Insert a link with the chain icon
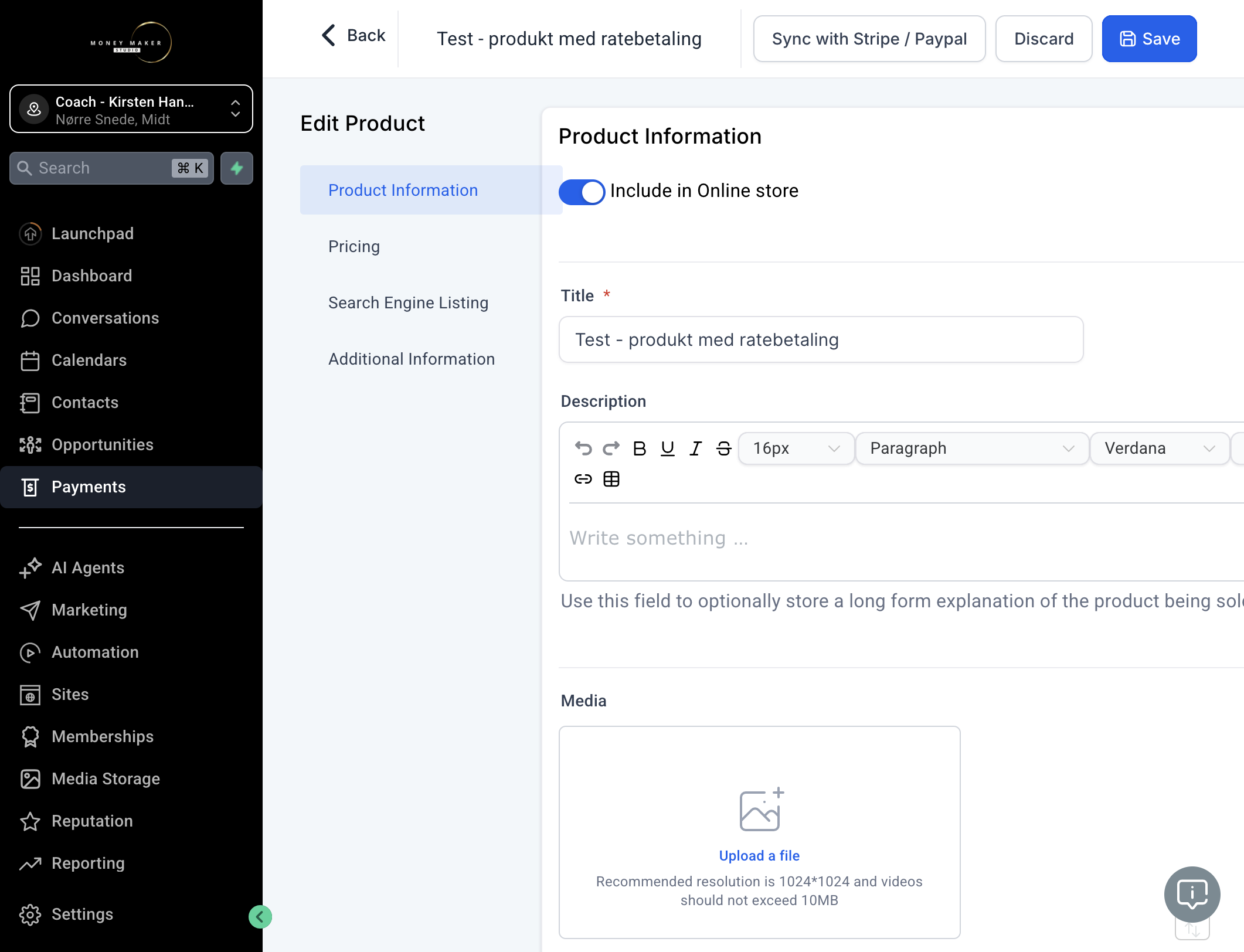 coord(583,479)
